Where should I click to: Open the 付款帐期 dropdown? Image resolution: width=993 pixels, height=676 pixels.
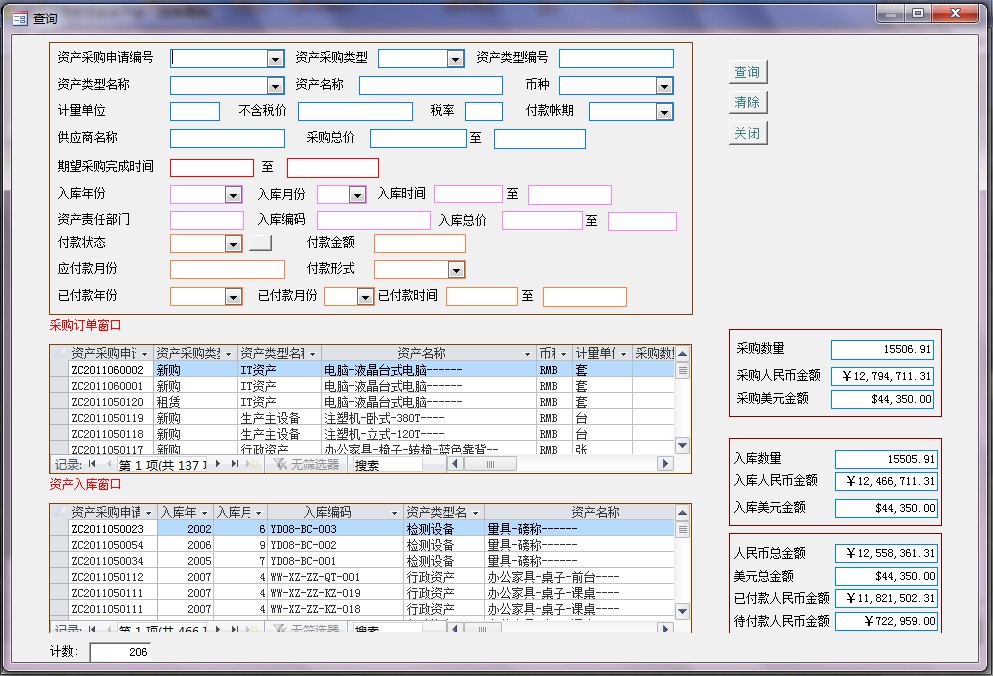(664, 112)
